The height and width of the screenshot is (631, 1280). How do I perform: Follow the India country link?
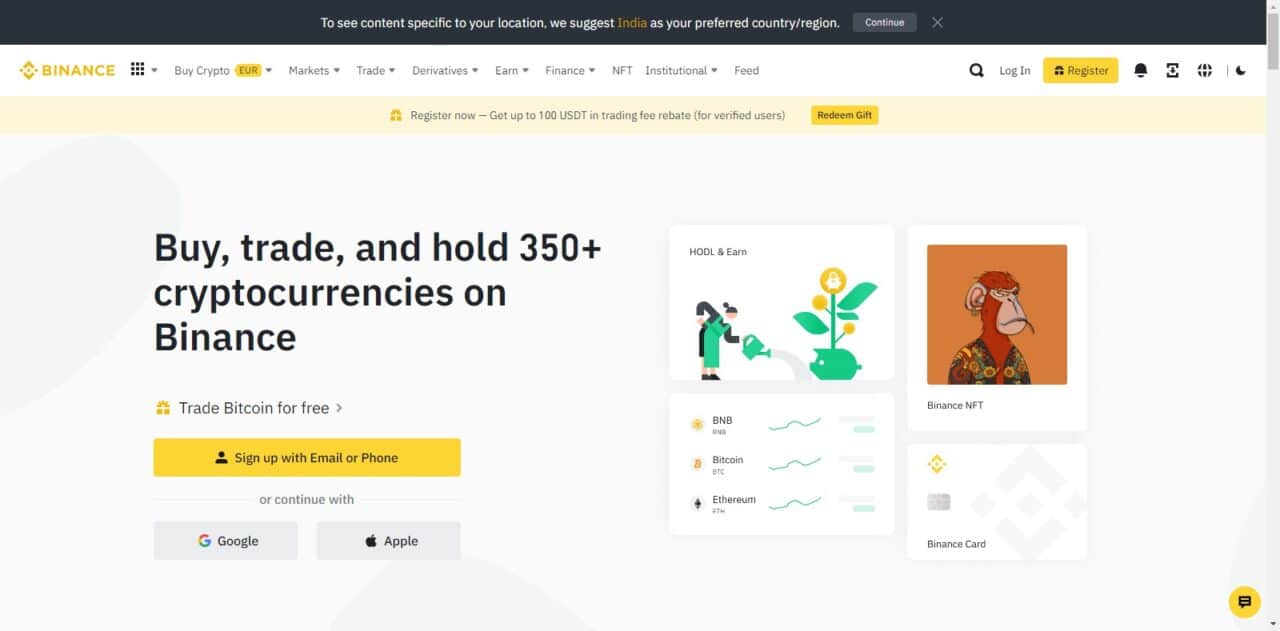(632, 22)
